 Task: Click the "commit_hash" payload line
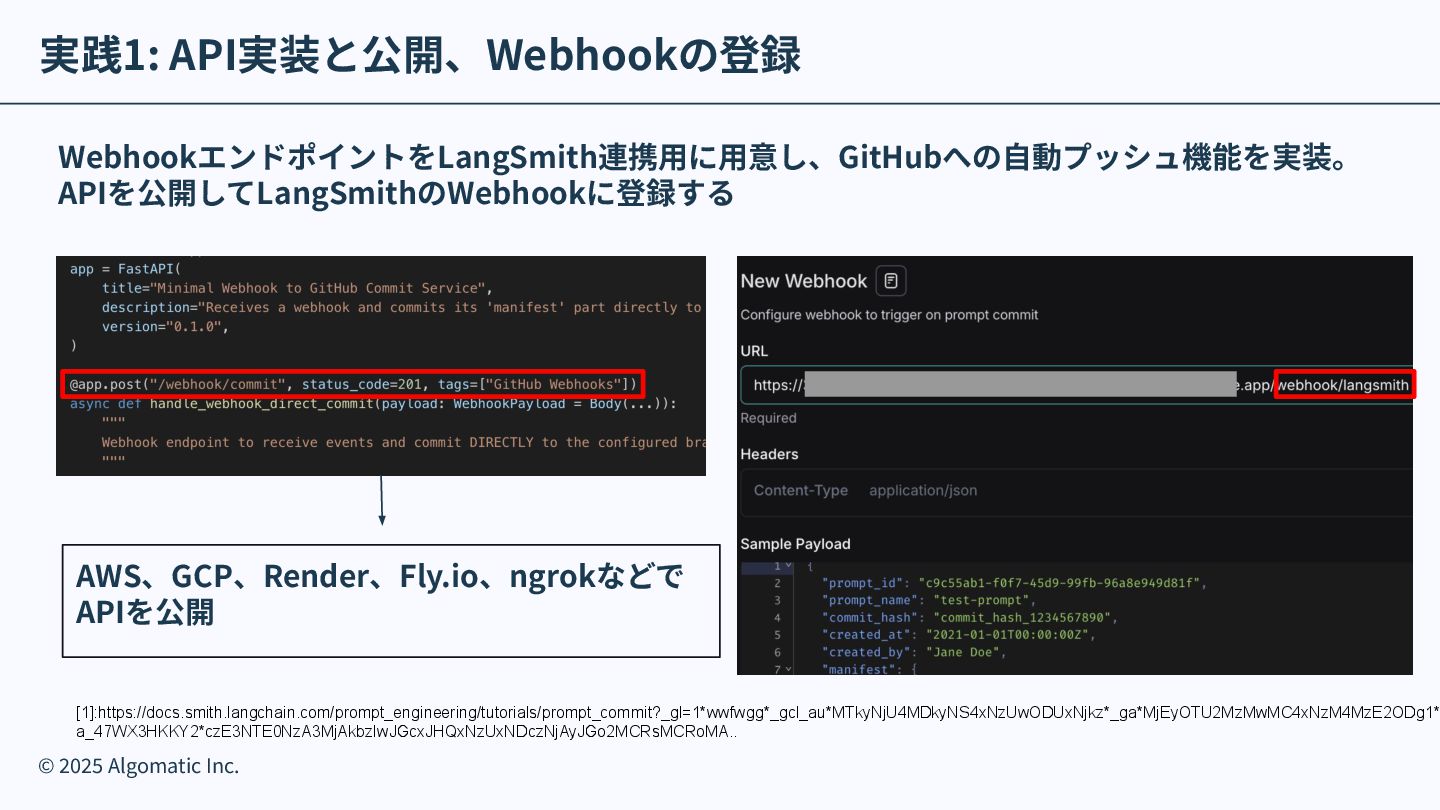(969, 617)
